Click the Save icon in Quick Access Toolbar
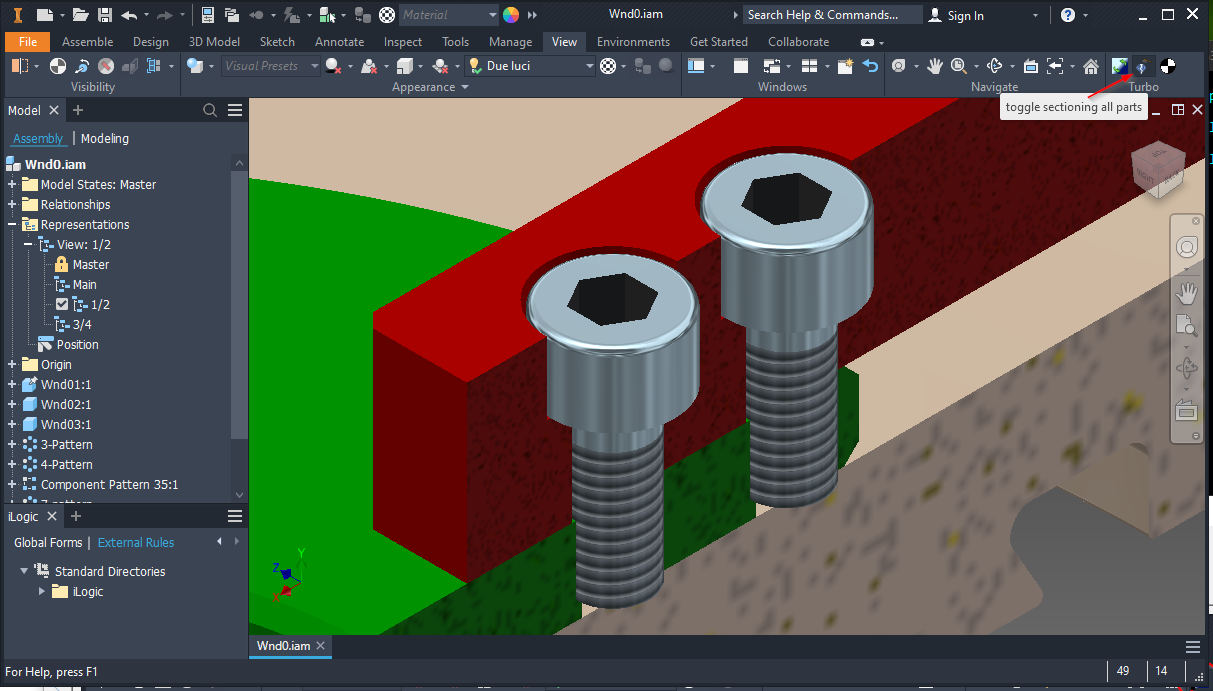1213x691 pixels. coord(106,15)
